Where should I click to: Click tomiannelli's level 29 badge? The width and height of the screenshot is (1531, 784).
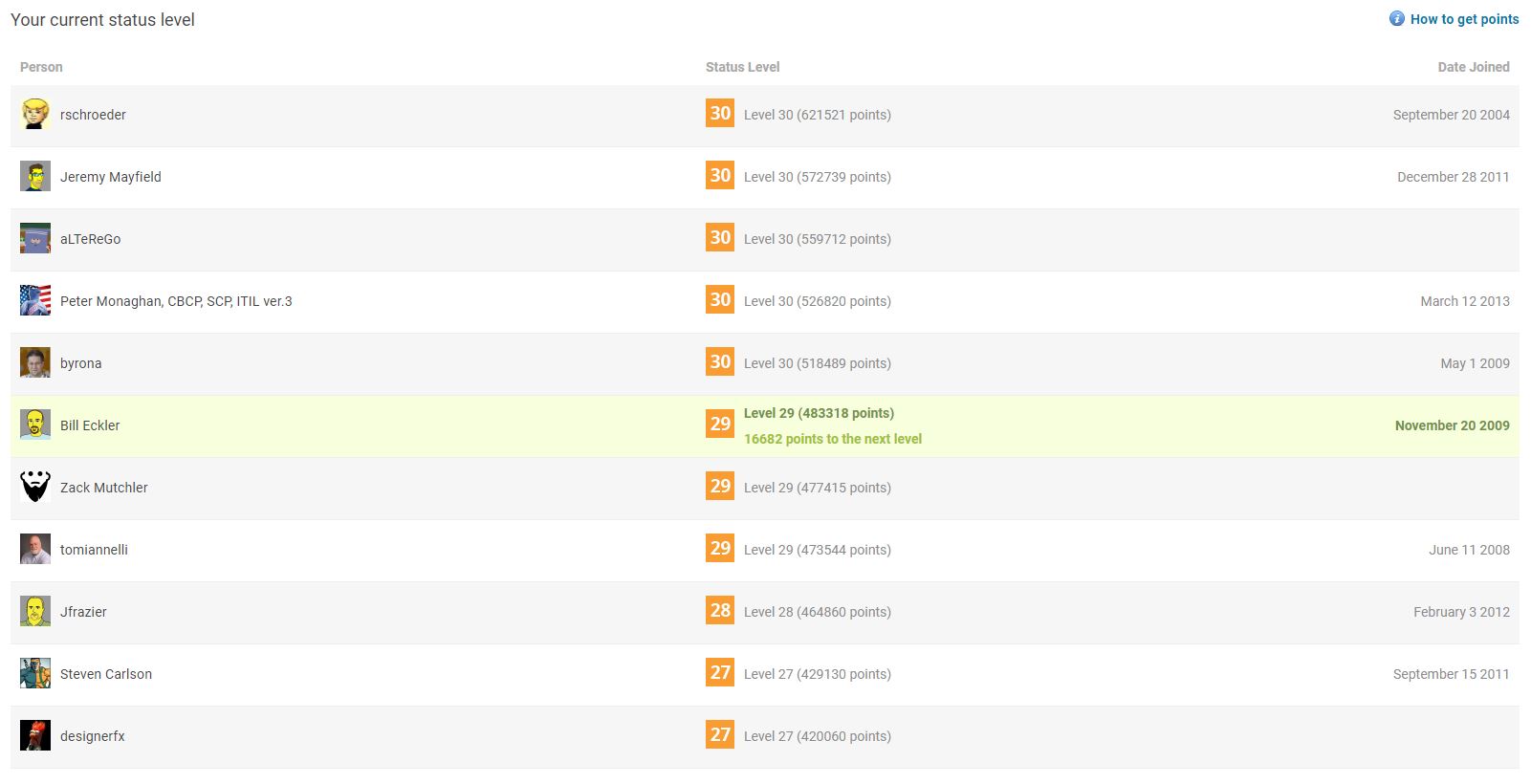(x=720, y=548)
